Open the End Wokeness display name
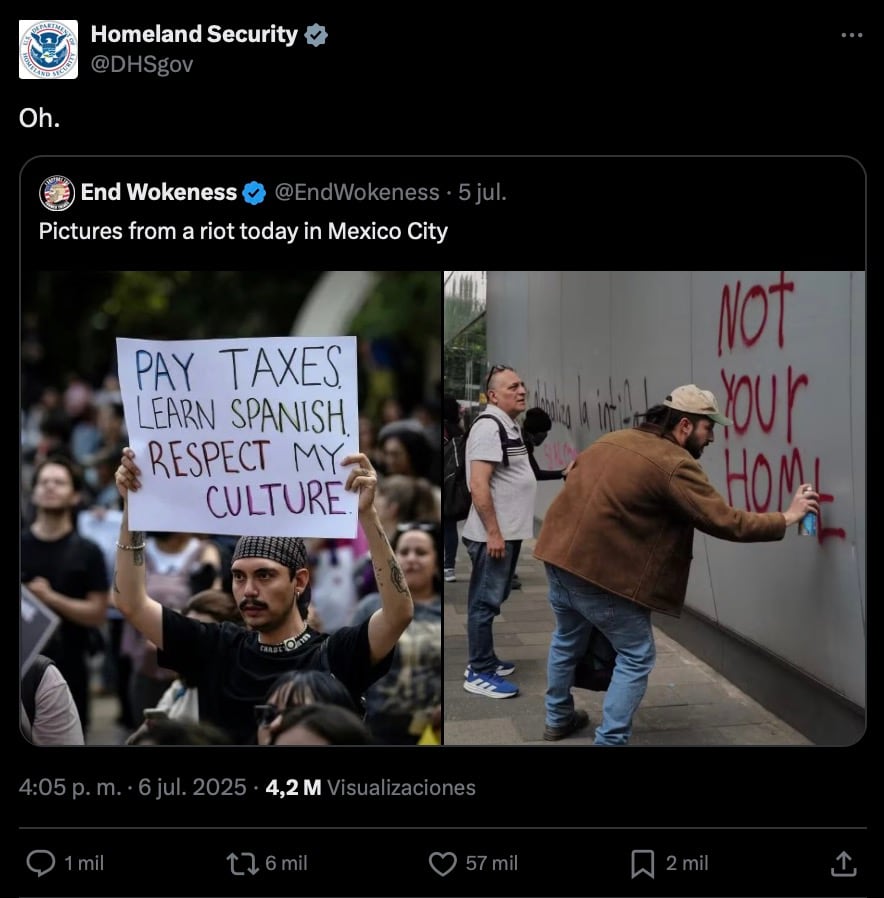The height and width of the screenshot is (898, 884). point(159,192)
